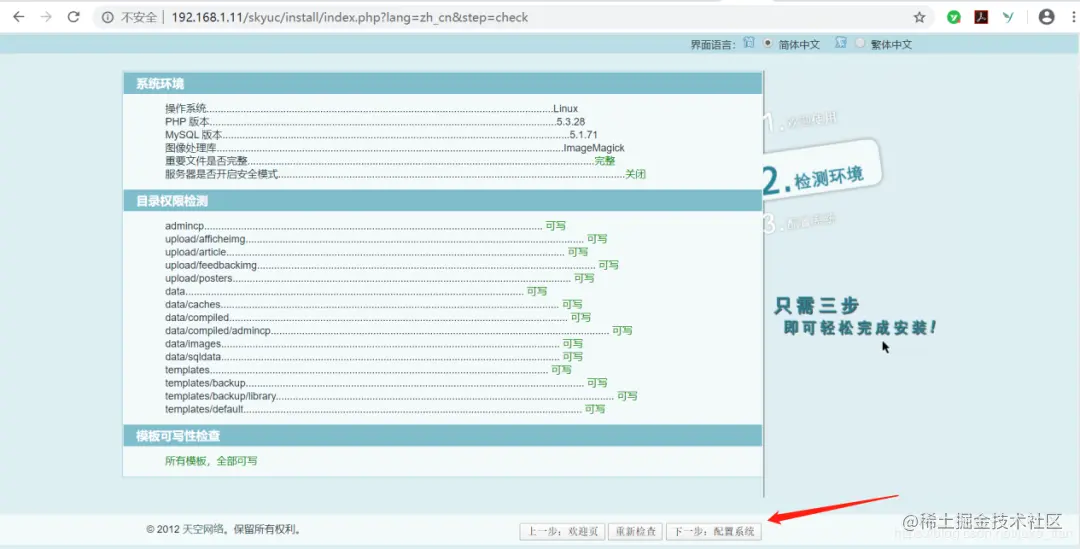Viewport: 1080px width, 549px height.
Task: Click the not-secure site info icon
Action: (x=107, y=18)
